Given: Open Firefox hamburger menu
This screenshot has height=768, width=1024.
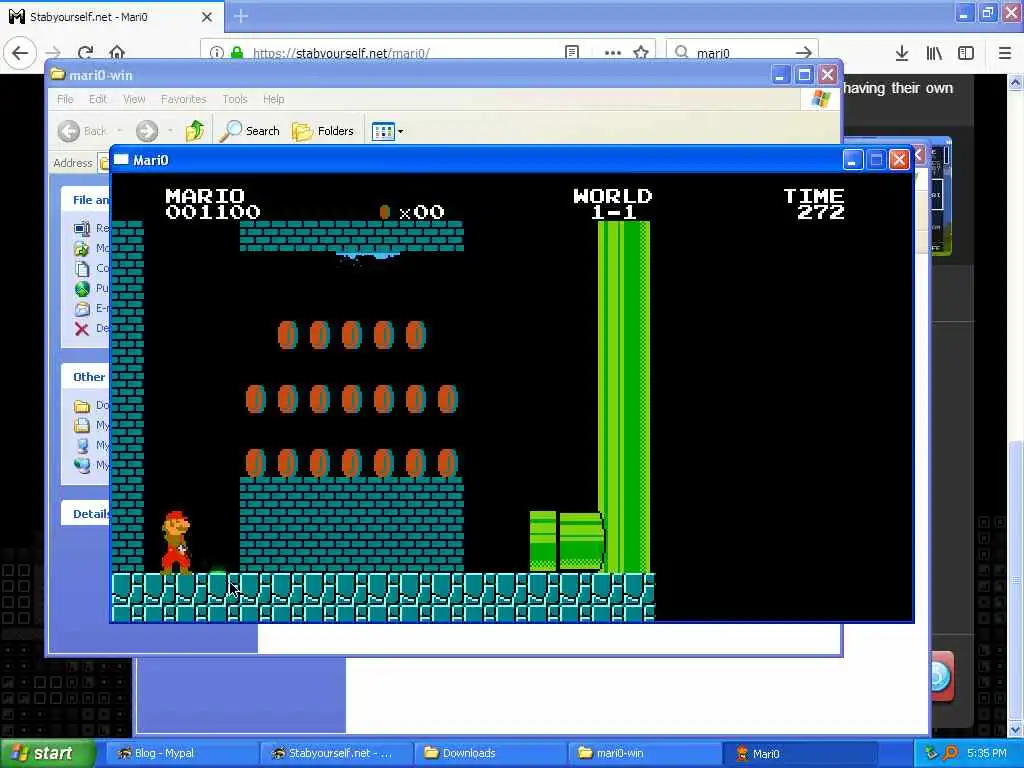Looking at the screenshot, I should click(x=1004, y=54).
